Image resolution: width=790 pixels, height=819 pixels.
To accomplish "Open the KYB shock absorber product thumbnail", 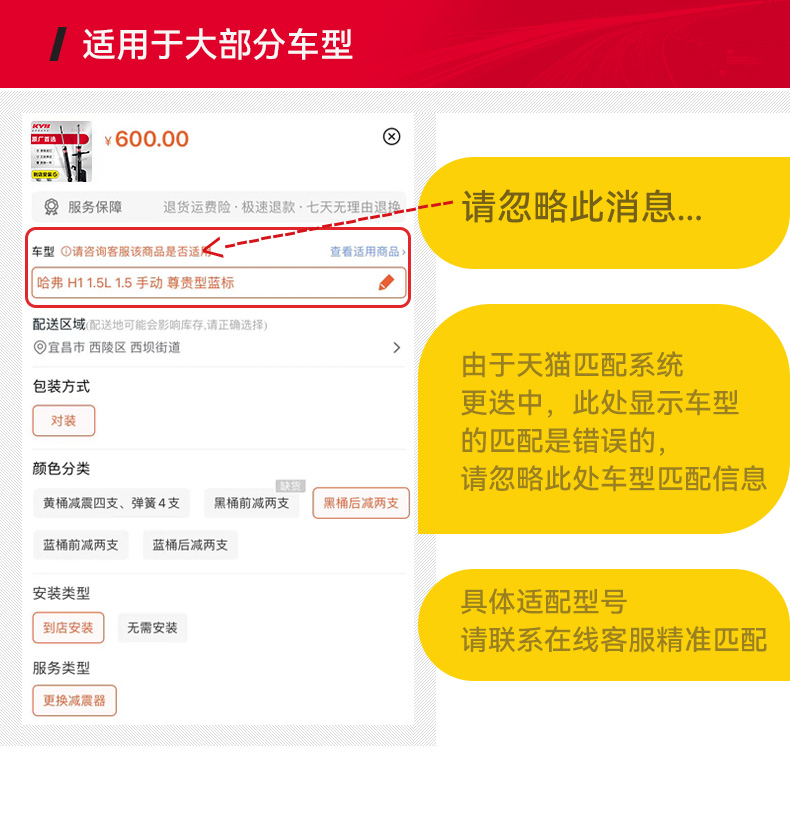I will pos(61,151).
